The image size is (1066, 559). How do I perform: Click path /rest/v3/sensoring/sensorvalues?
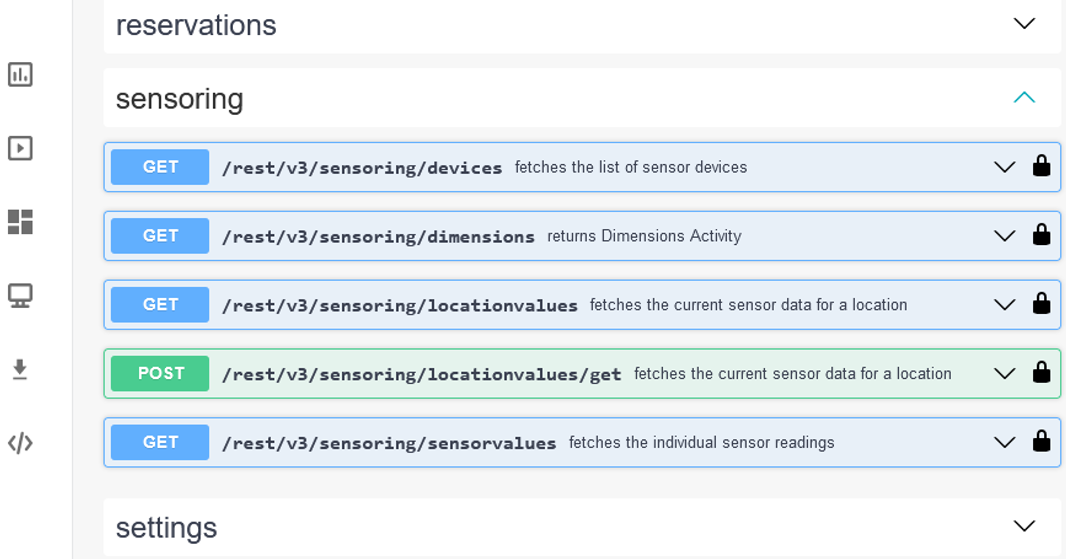pyautogui.click(x=389, y=443)
